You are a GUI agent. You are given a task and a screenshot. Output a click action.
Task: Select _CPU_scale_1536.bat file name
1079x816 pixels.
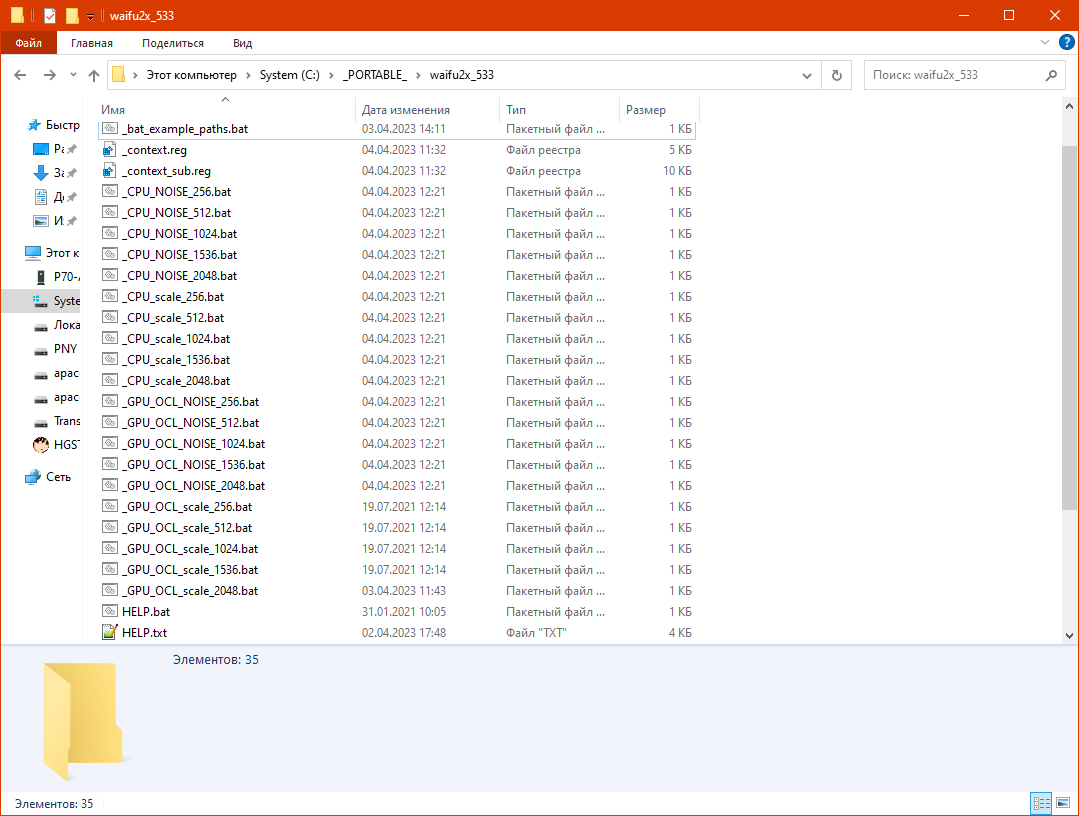176,360
